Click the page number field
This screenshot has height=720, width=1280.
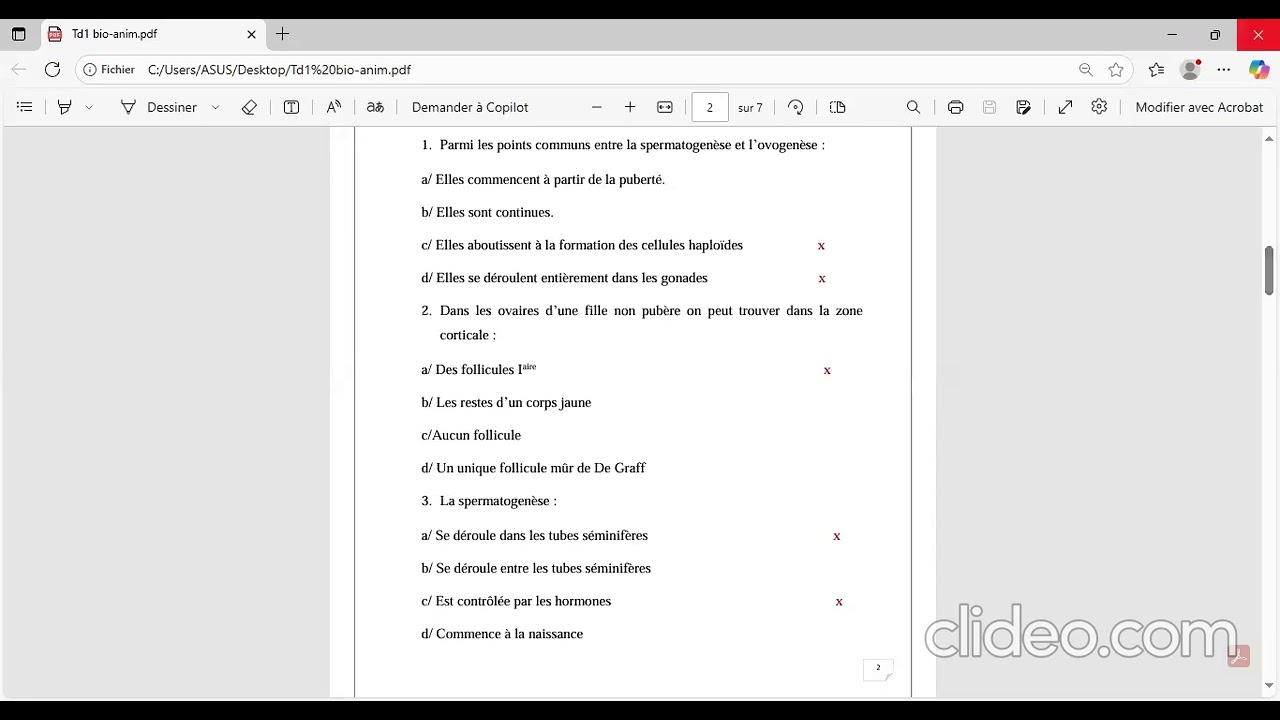point(710,107)
